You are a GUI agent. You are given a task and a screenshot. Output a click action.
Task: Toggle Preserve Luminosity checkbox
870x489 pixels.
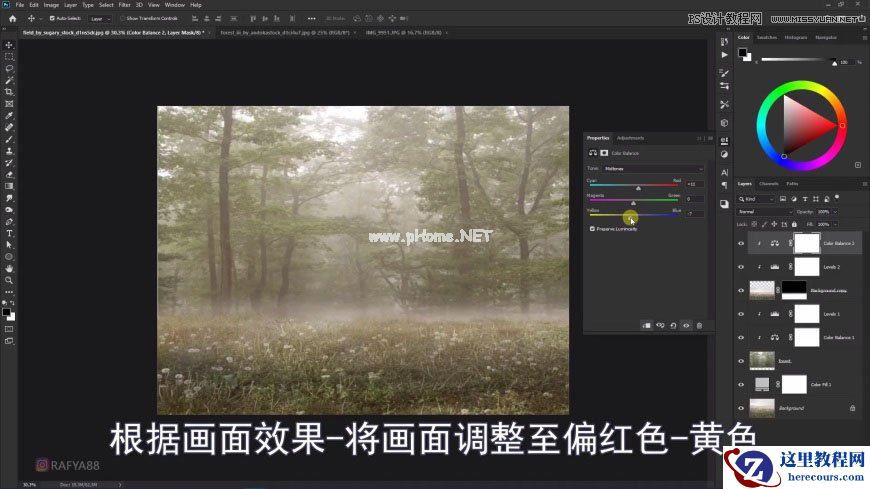[x=592, y=229]
